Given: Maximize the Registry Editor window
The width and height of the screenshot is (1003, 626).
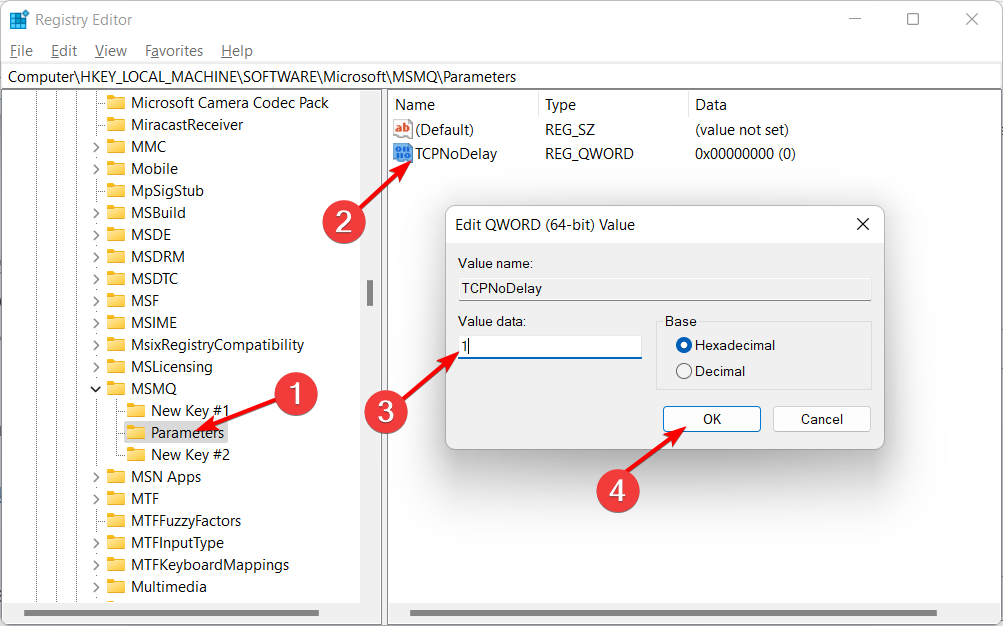Looking at the screenshot, I should (913, 19).
